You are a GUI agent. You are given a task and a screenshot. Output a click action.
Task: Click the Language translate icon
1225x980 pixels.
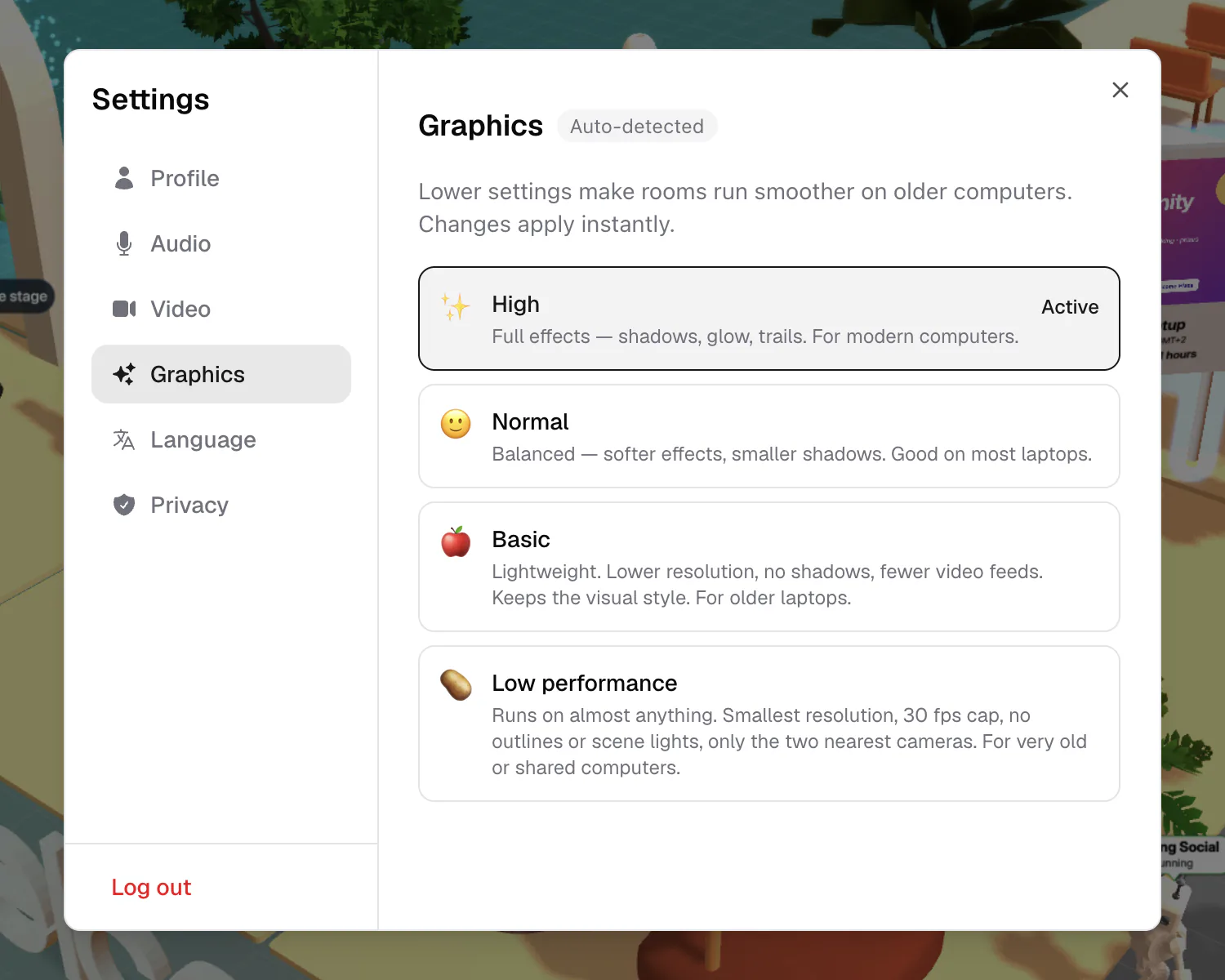pyautogui.click(x=124, y=439)
